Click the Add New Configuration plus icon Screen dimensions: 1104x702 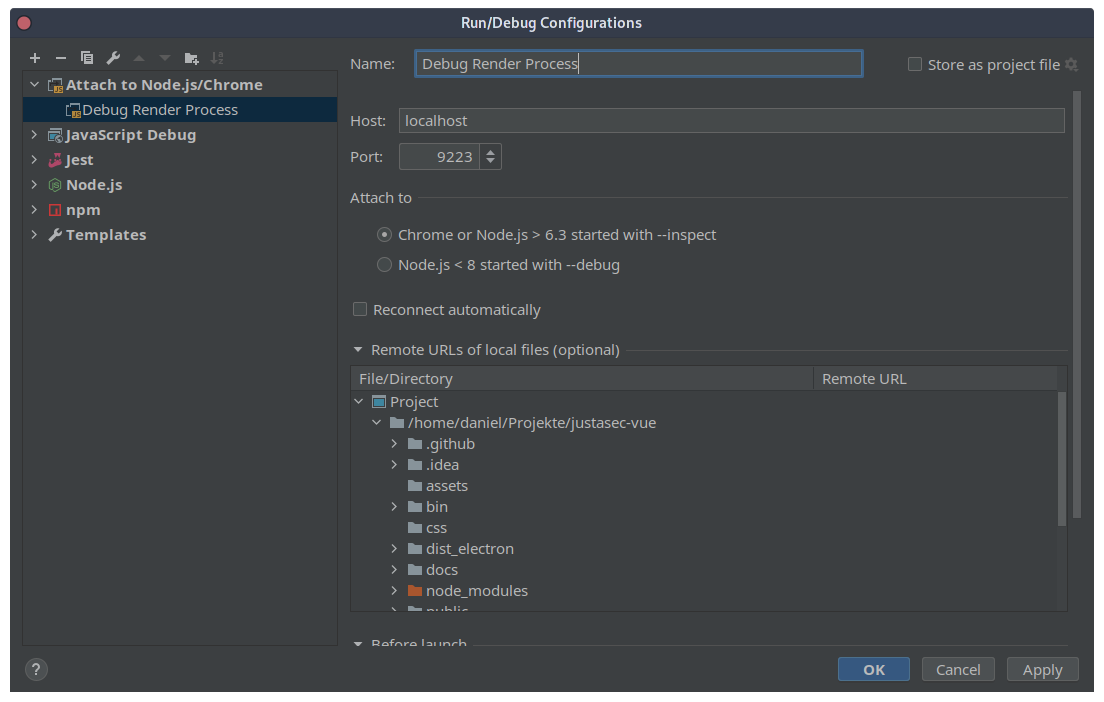point(35,58)
